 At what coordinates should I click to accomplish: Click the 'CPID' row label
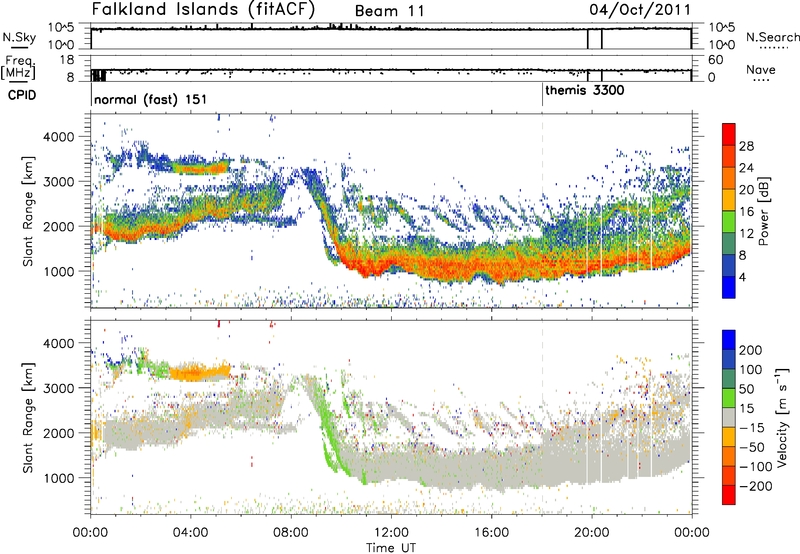(x=22, y=95)
